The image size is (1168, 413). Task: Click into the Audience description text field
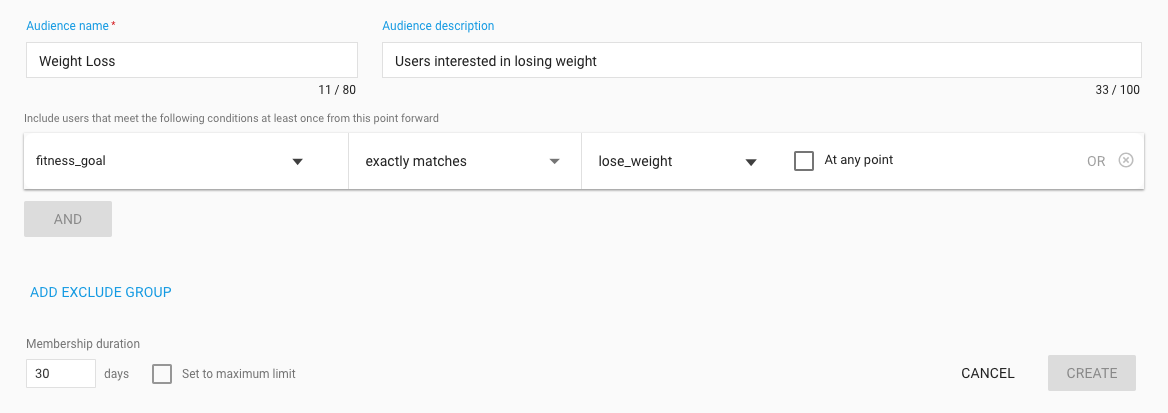pyautogui.click(x=761, y=60)
